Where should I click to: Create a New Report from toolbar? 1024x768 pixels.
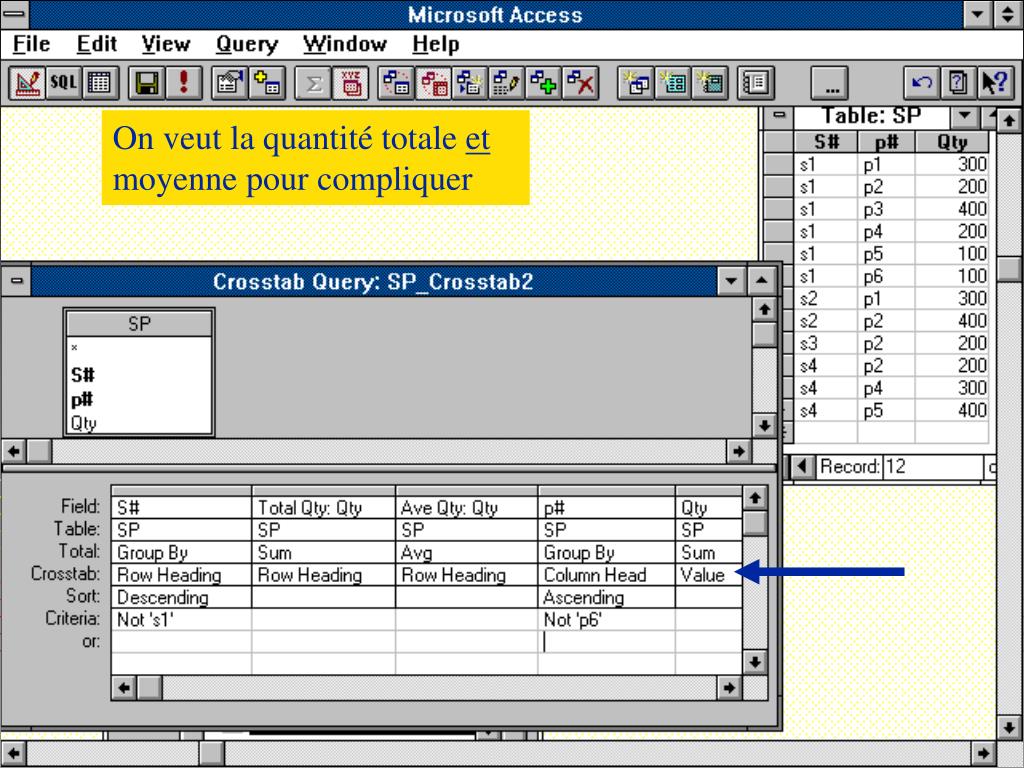coord(710,83)
